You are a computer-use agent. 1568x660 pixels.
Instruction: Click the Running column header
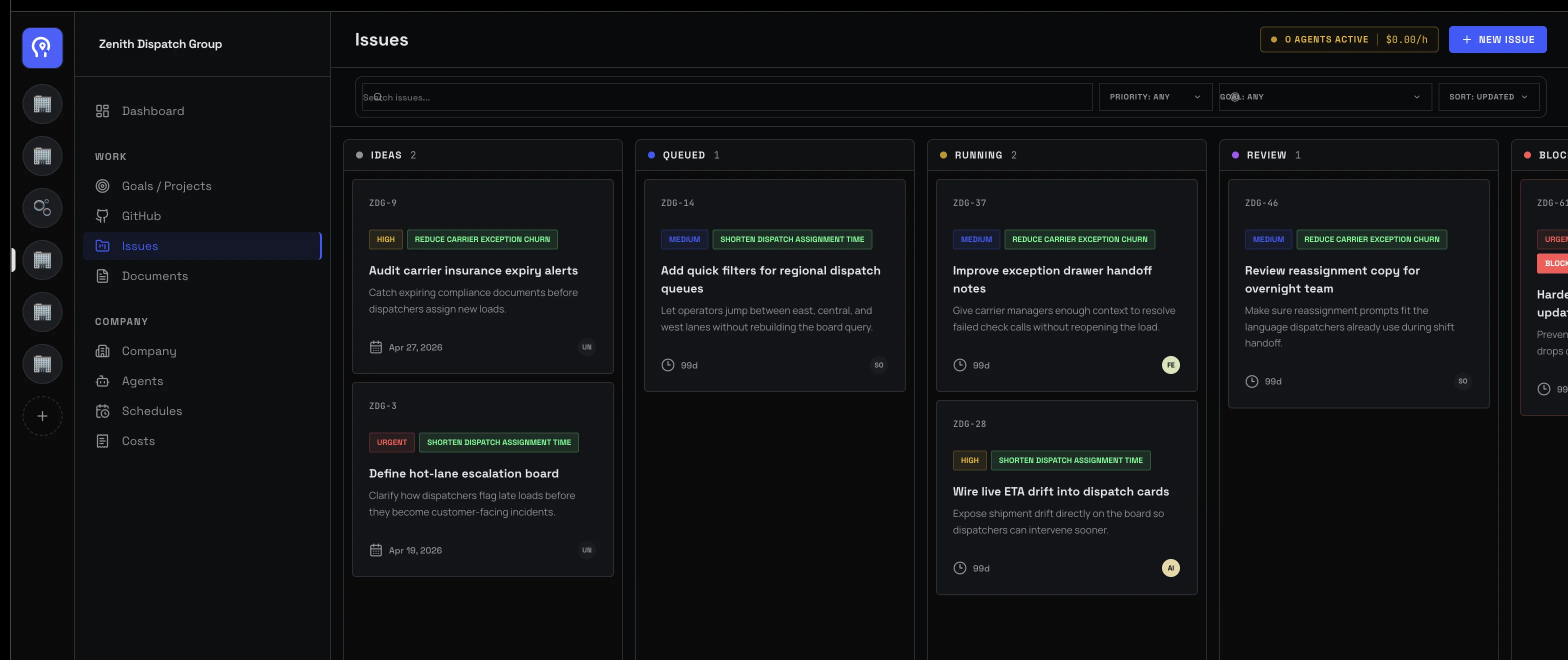click(1066, 155)
